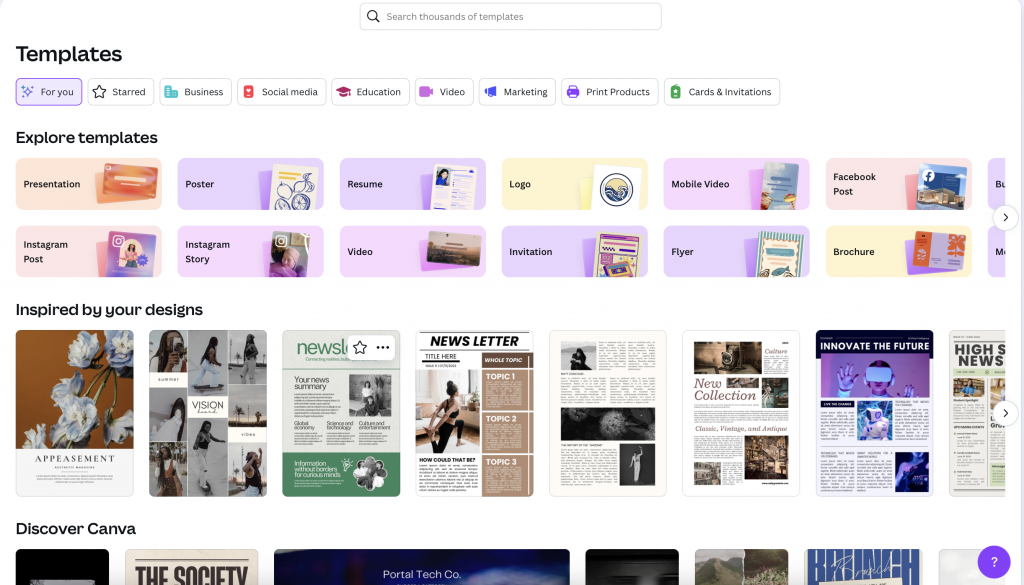Viewport: 1024px width, 585px height.
Task: Switch to the Business category
Action: coord(195,91)
